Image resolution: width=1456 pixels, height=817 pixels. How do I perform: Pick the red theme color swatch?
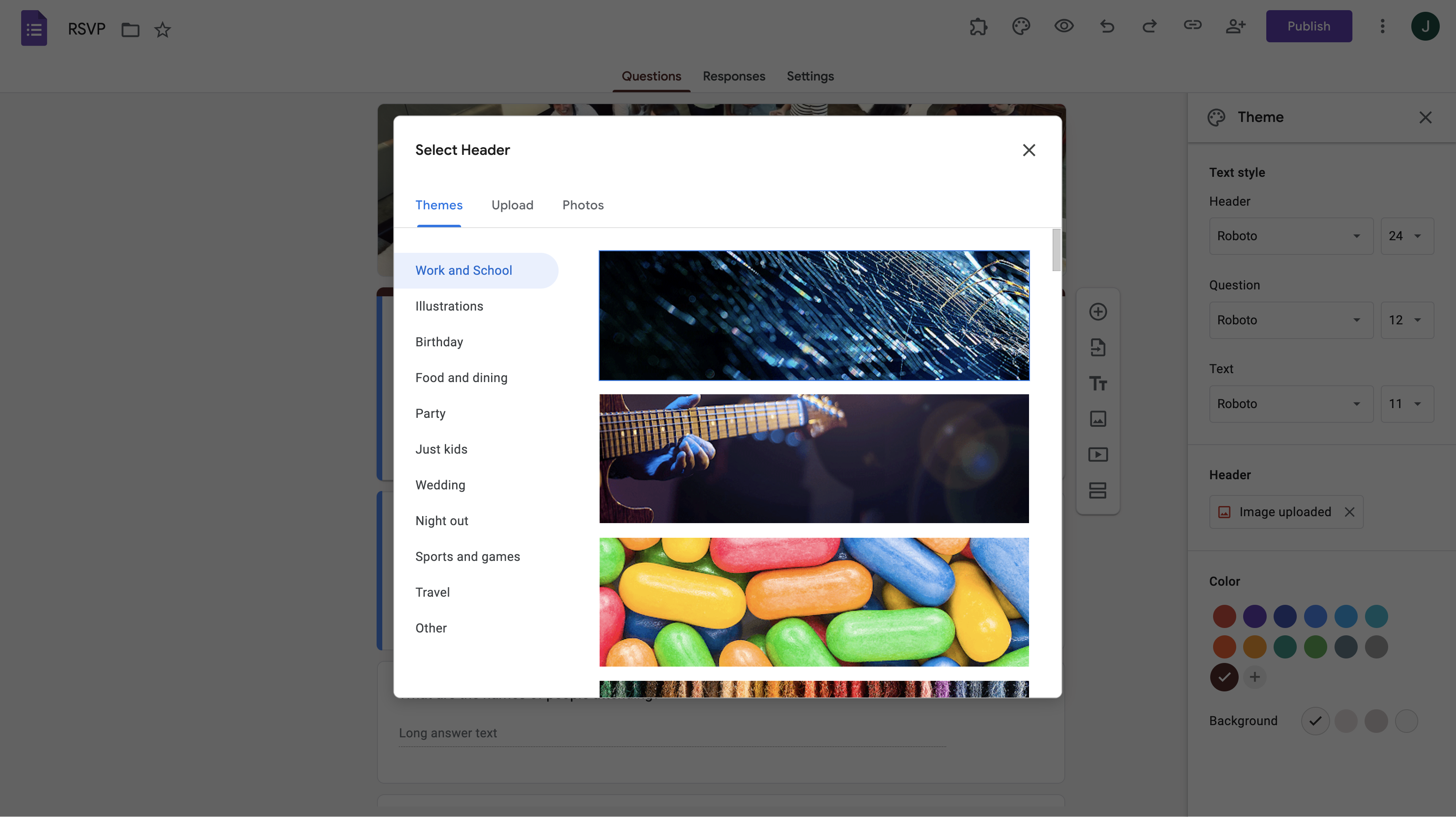(1224, 616)
